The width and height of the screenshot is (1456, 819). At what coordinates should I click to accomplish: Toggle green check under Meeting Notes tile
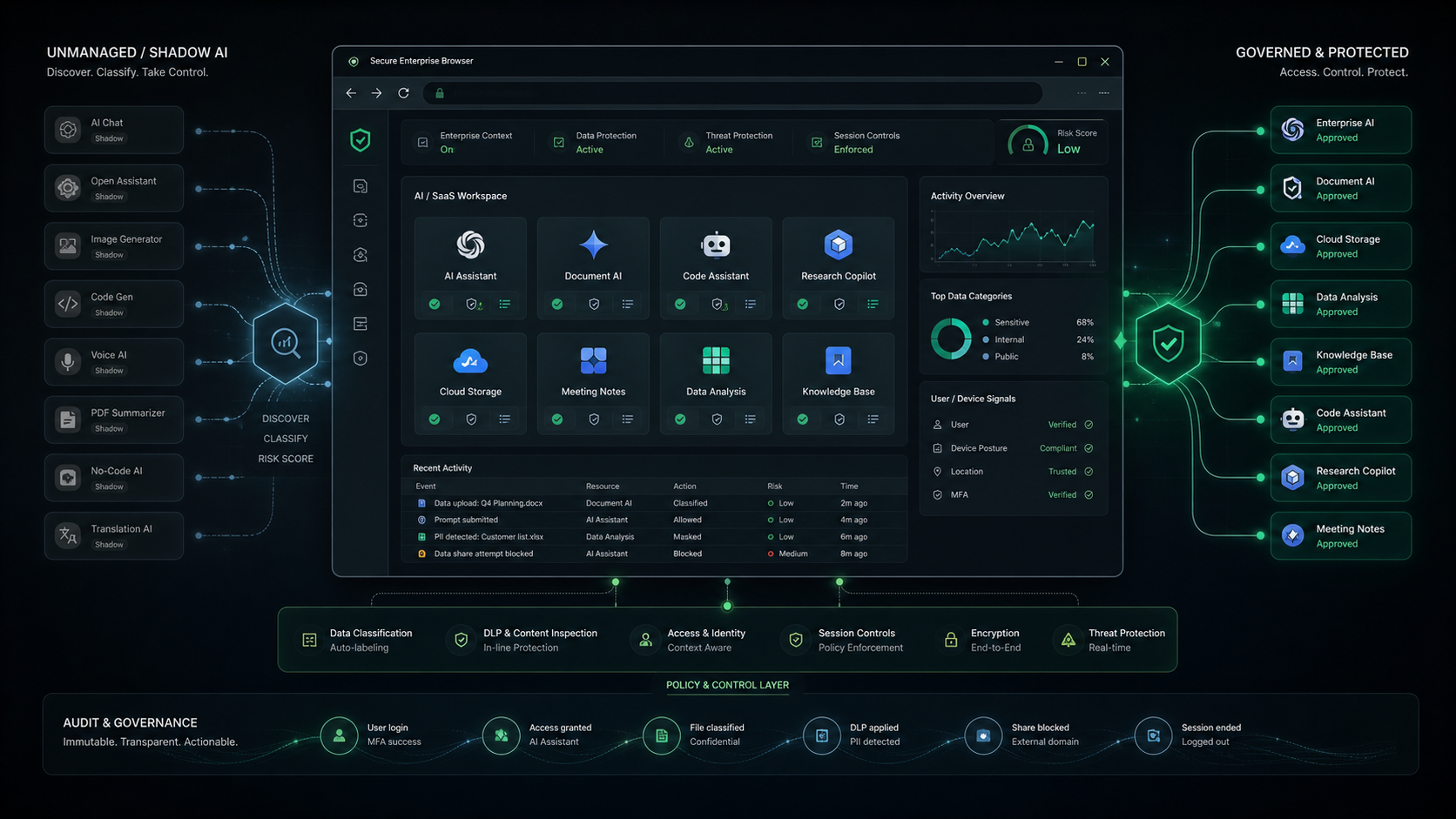(x=557, y=420)
